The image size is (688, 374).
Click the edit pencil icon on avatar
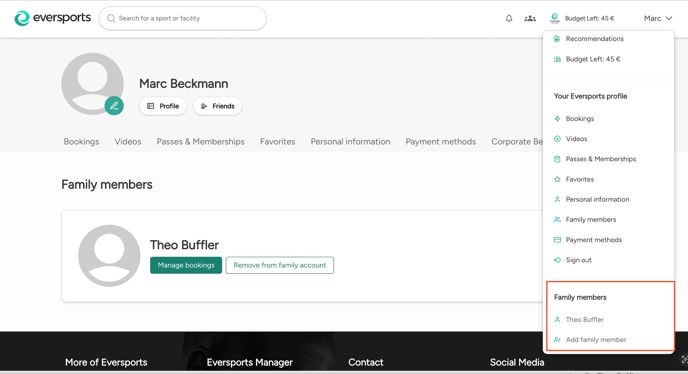point(114,105)
